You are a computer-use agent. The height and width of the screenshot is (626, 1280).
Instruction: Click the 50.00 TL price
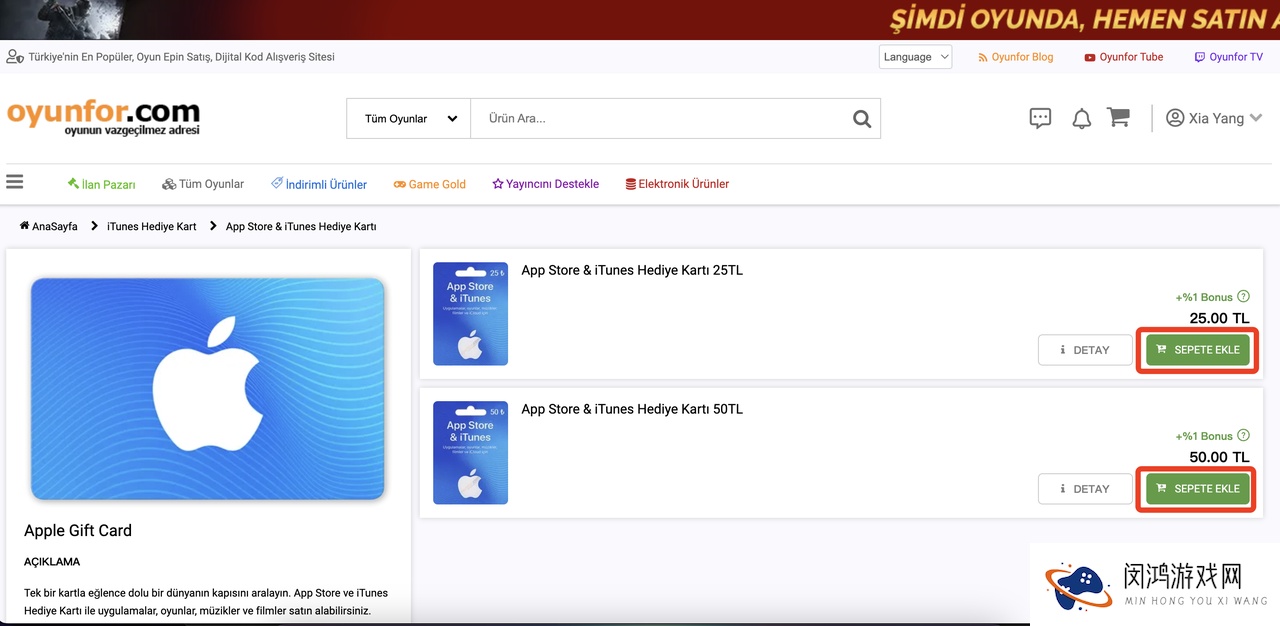tap(1219, 457)
